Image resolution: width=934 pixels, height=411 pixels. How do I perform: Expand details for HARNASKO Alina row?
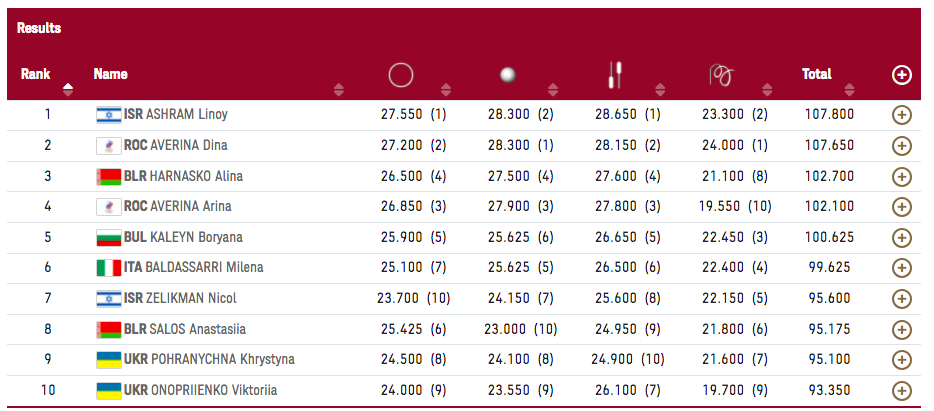(901, 176)
